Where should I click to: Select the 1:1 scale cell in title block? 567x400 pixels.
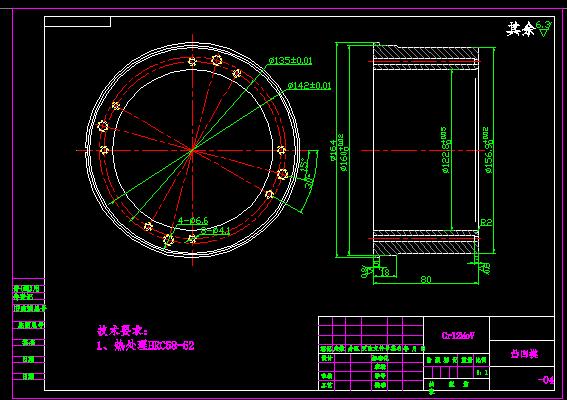(482, 373)
